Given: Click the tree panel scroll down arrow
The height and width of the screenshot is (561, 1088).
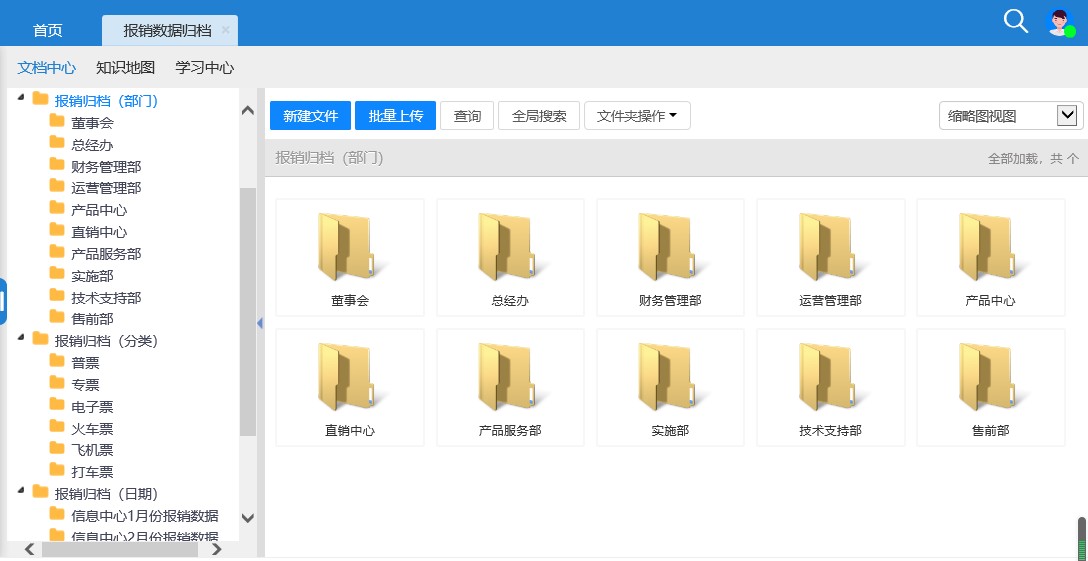Looking at the screenshot, I should pyautogui.click(x=248, y=518).
